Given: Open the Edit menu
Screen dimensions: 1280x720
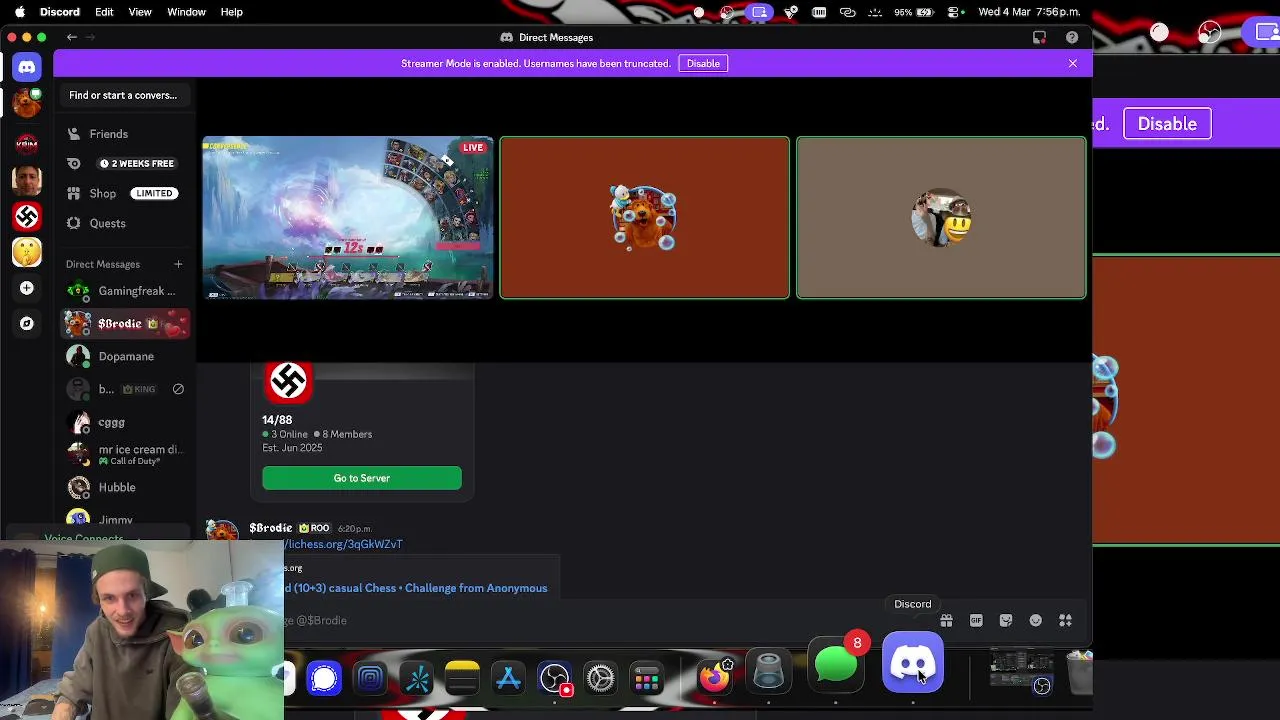Looking at the screenshot, I should (x=104, y=12).
